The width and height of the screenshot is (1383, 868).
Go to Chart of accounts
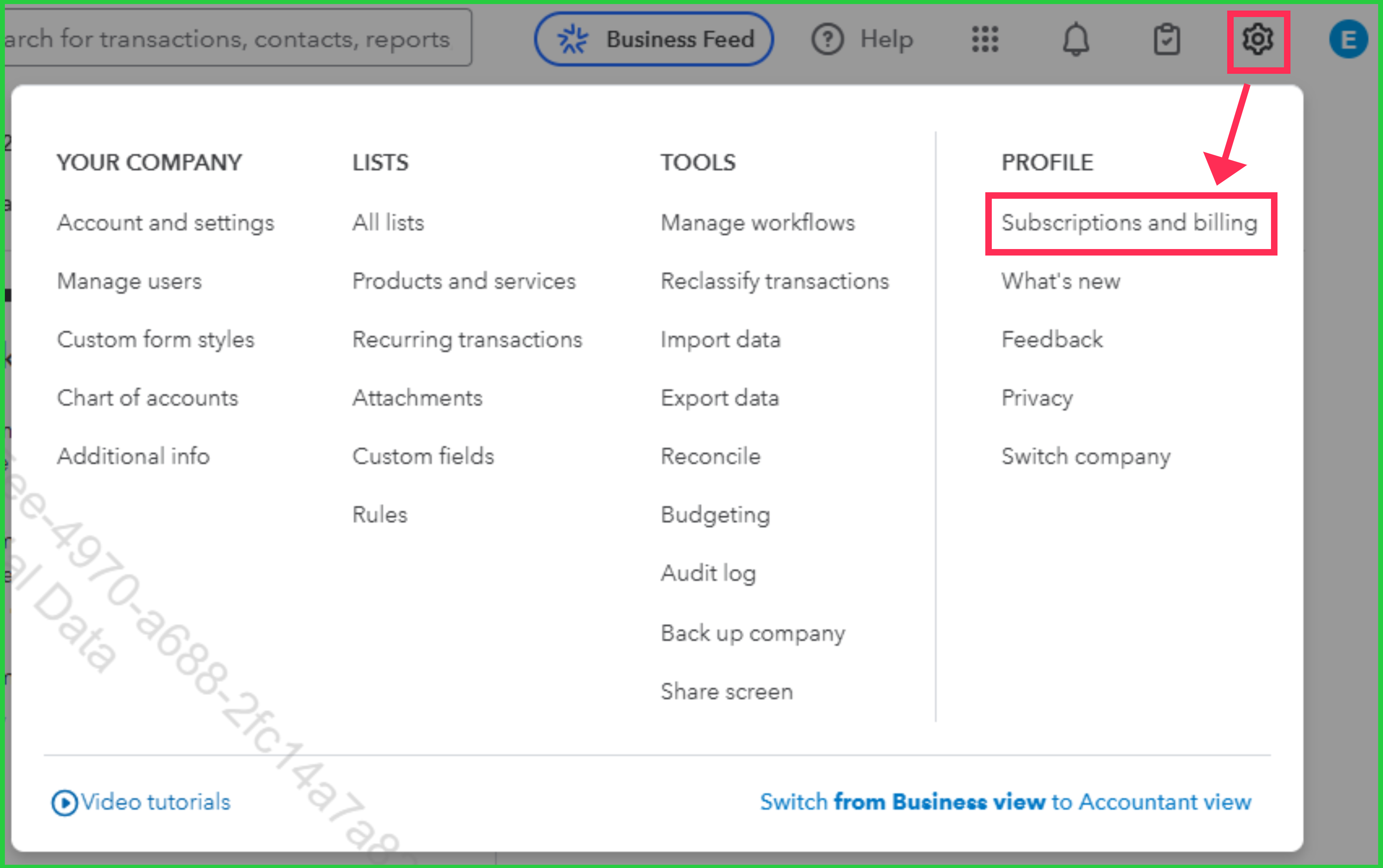point(148,398)
